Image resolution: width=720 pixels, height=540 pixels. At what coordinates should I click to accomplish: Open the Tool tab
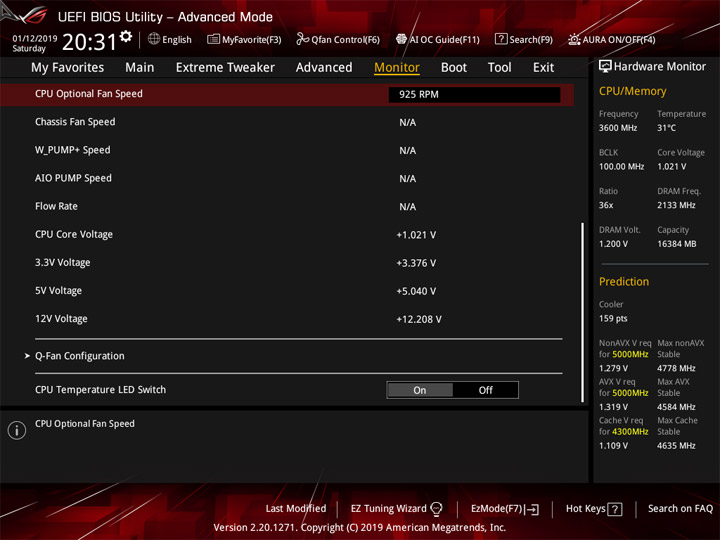click(x=499, y=68)
